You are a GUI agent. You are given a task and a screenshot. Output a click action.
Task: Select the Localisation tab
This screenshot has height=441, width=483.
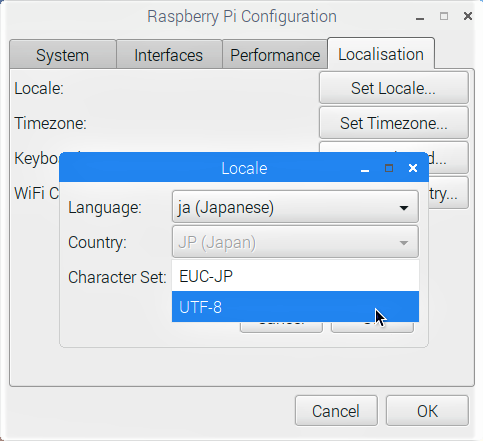coord(381,54)
